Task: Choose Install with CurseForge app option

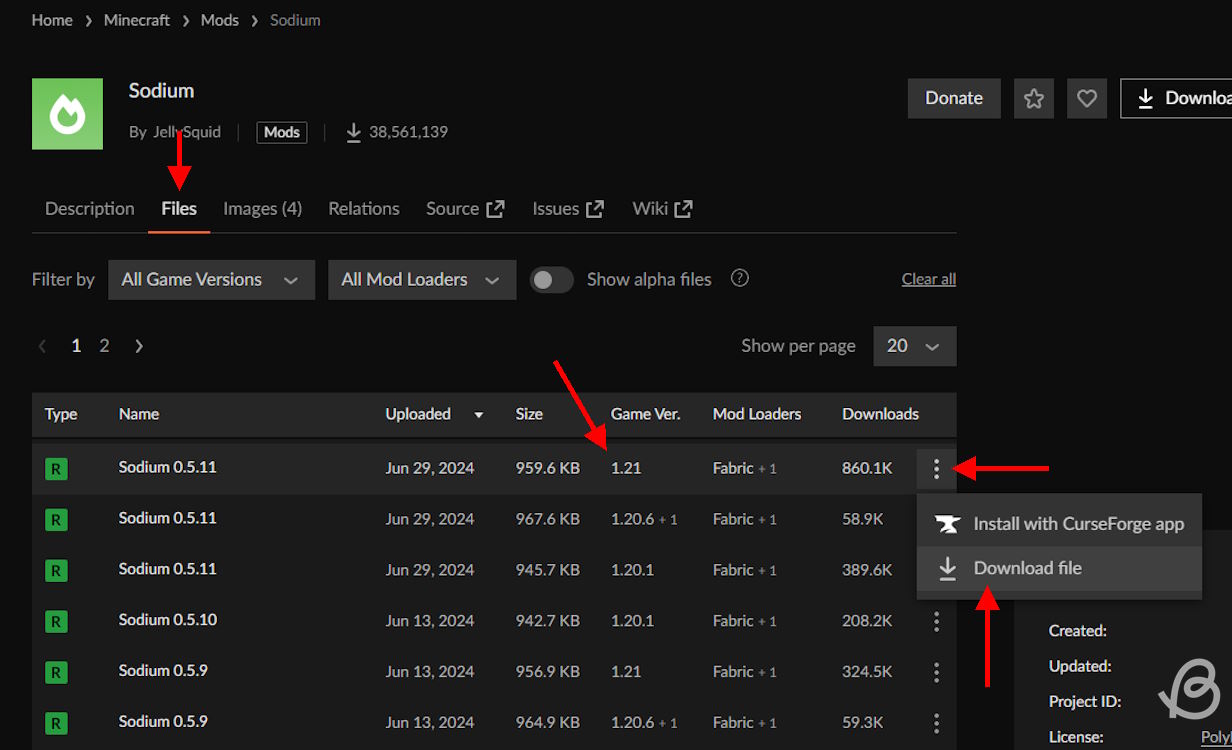Action: [1078, 524]
